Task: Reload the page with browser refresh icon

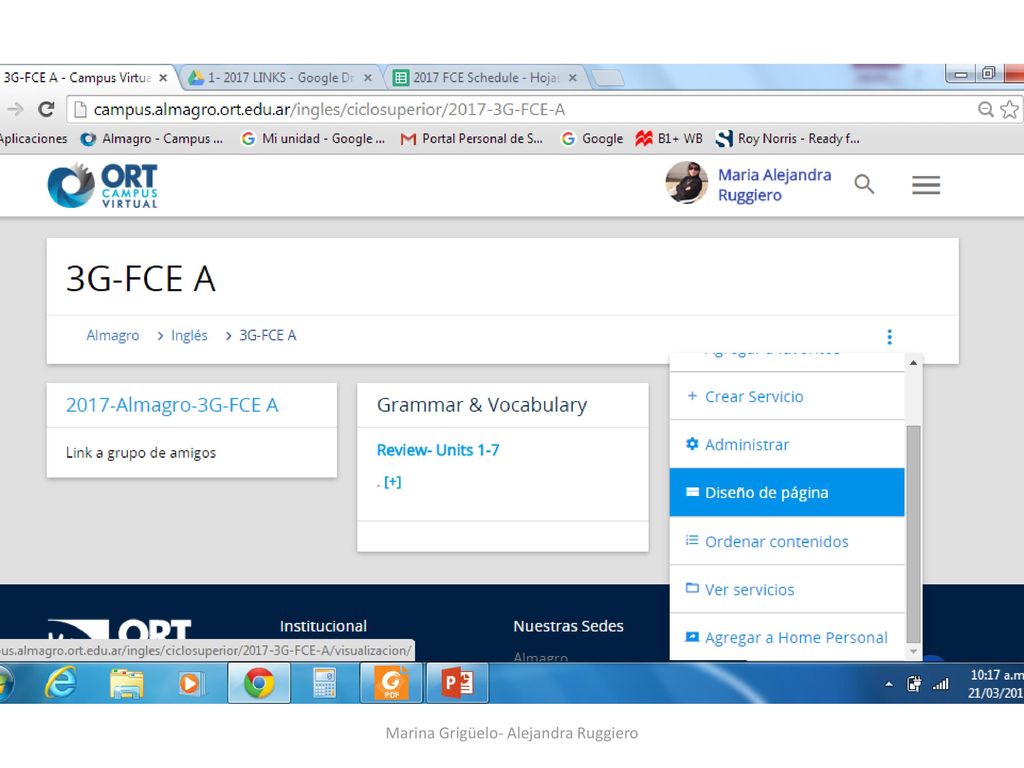Action: (x=46, y=109)
